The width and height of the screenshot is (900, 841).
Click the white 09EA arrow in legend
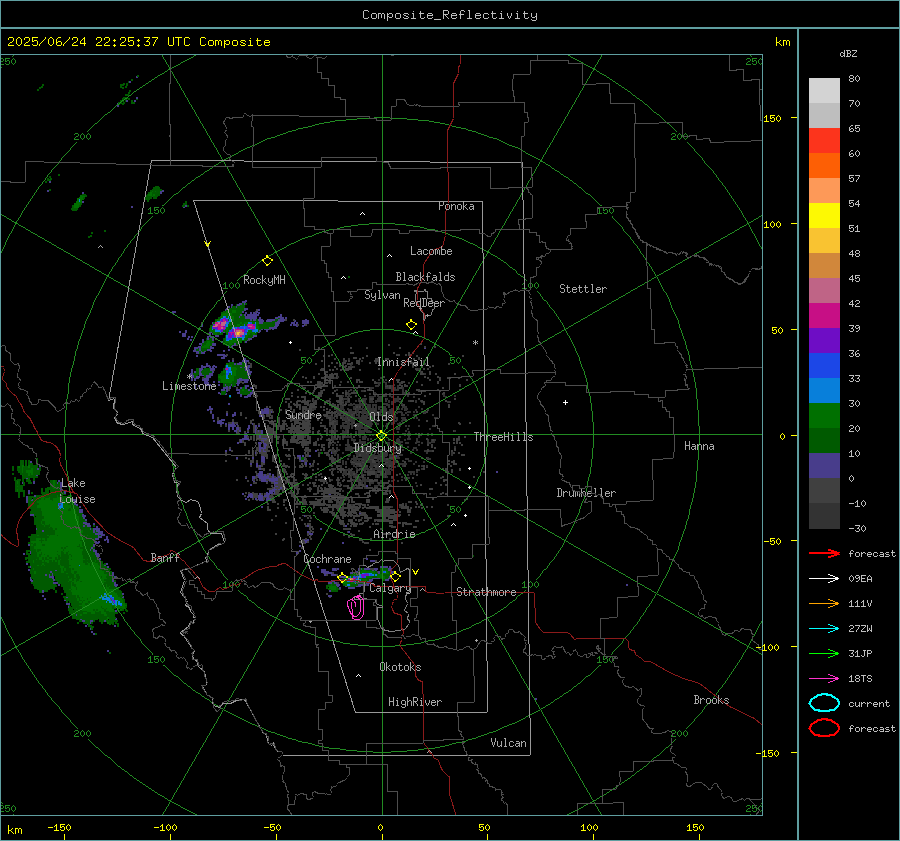coord(824,579)
